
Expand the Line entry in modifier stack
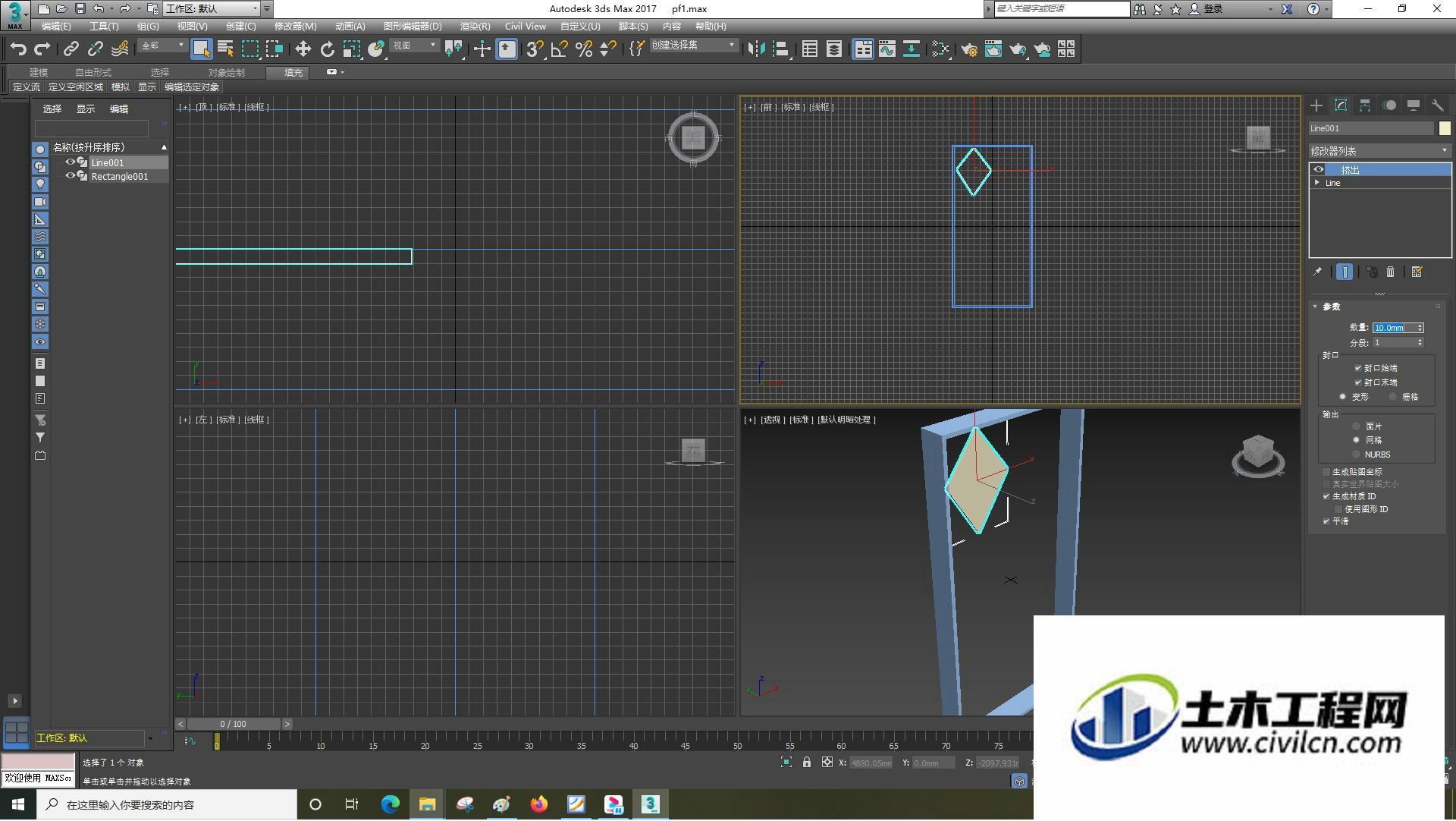tap(1317, 183)
